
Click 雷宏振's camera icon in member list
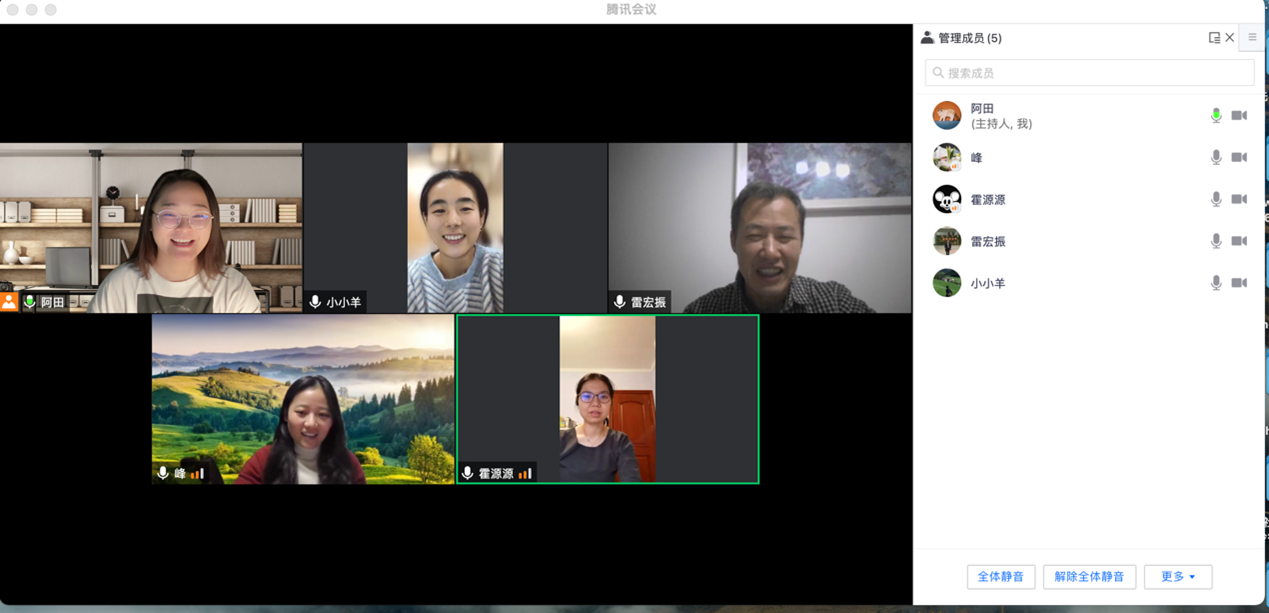tap(1239, 242)
